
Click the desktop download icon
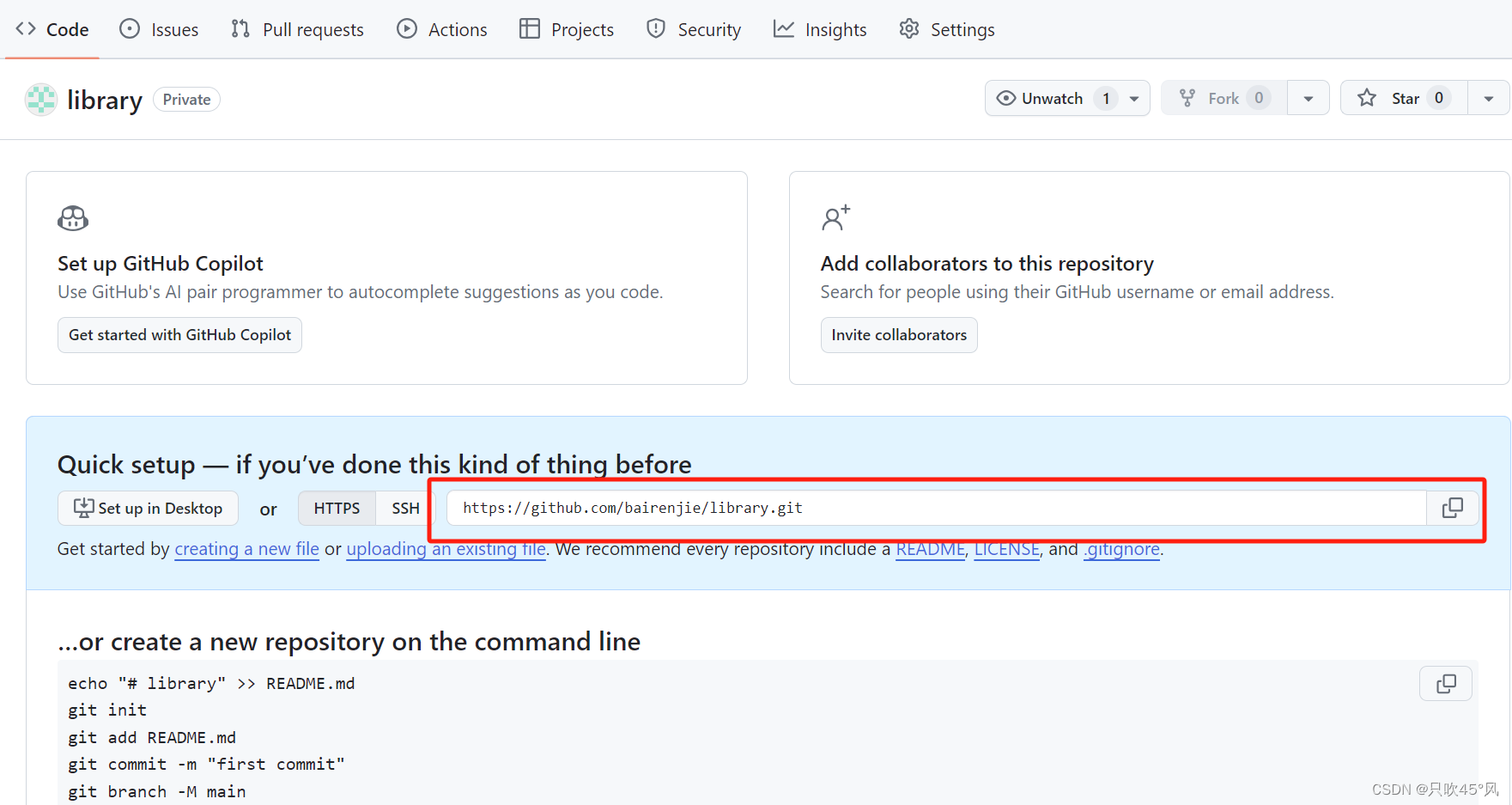pos(83,508)
